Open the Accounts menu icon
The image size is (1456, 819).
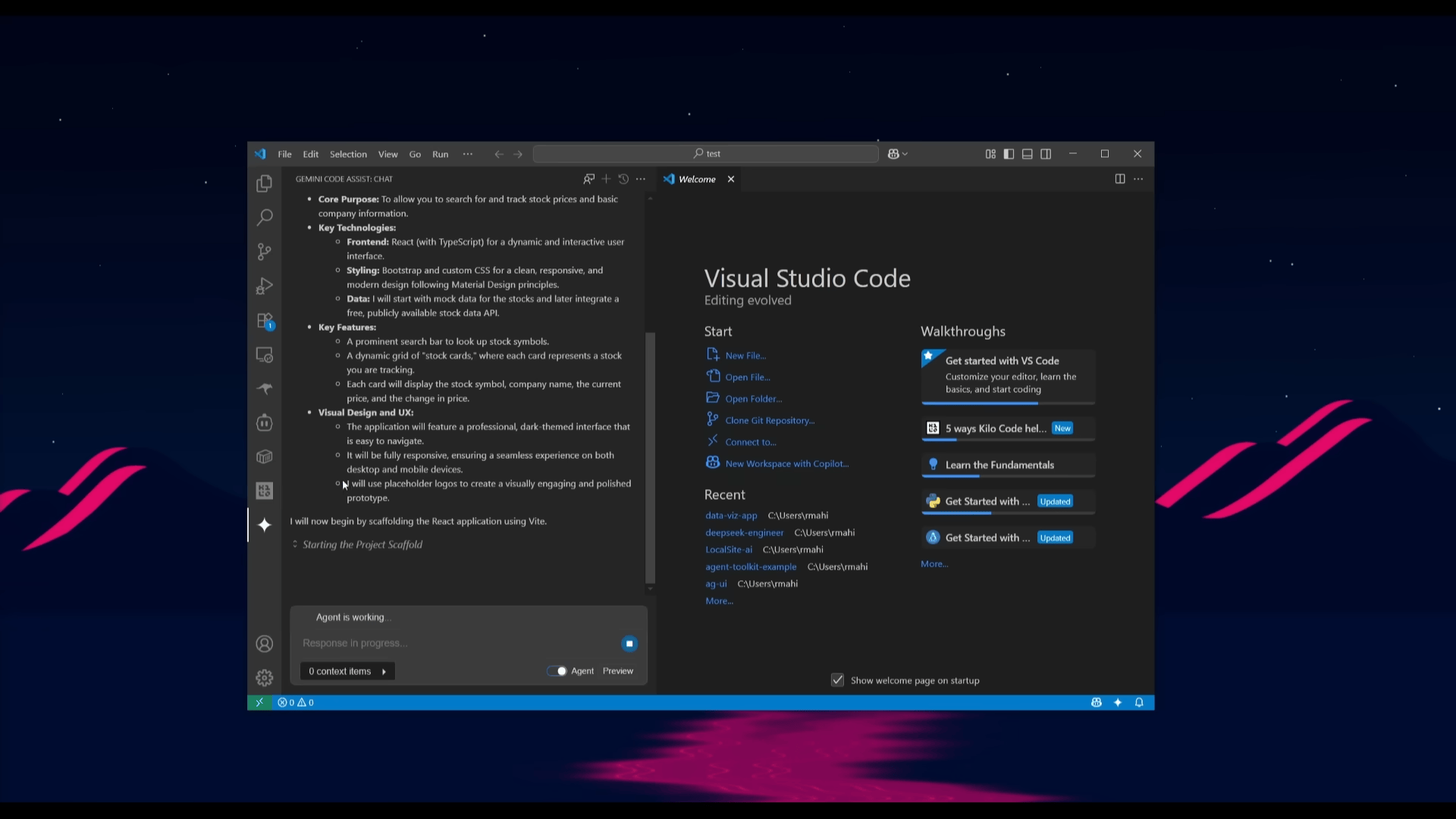pyautogui.click(x=264, y=644)
